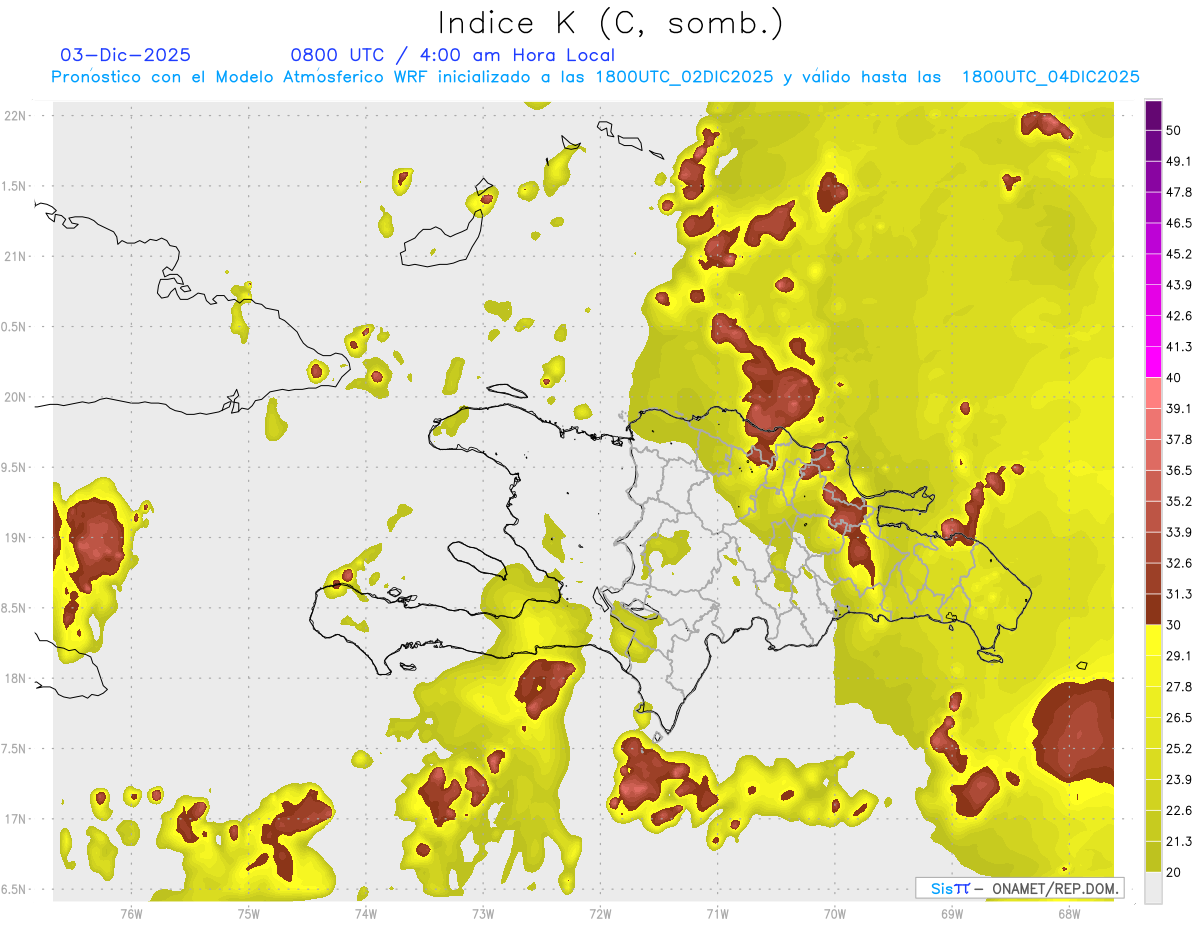Screen dimensions: 1200x927
Task: Click the '68W' longitude label
Action: coord(1068,913)
